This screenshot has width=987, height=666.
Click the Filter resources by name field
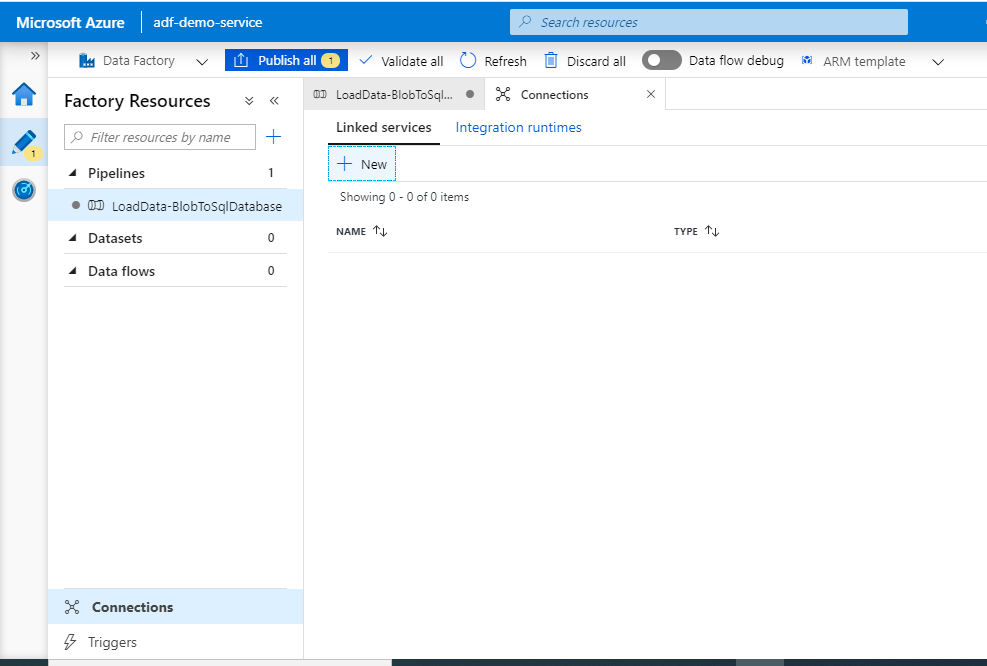160,137
